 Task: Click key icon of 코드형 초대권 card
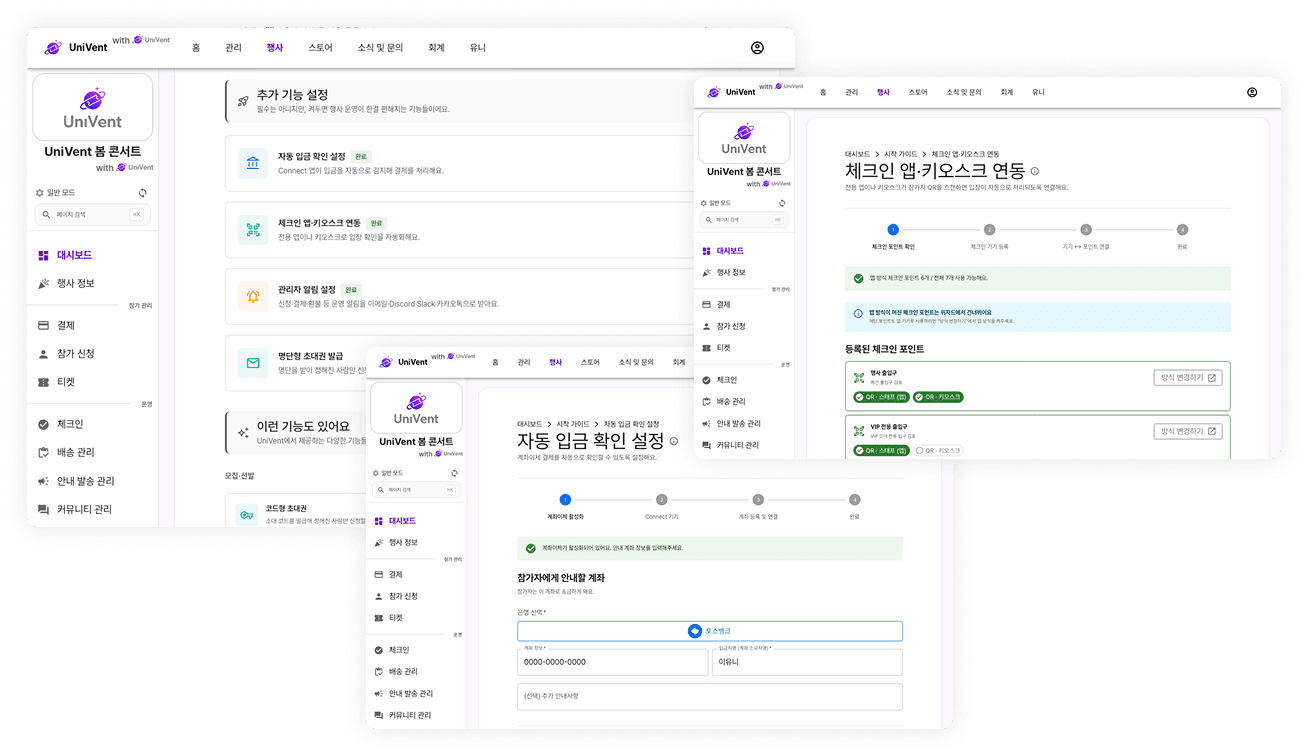click(x=245, y=514)
